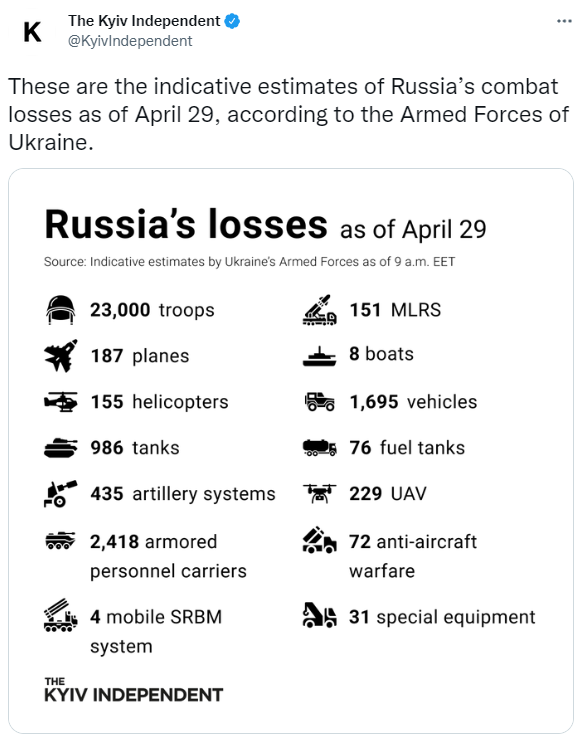This screenshot has height=734, width=578.
Task: Click the jet icon beside 187 planes
Action: pos(61,356)
